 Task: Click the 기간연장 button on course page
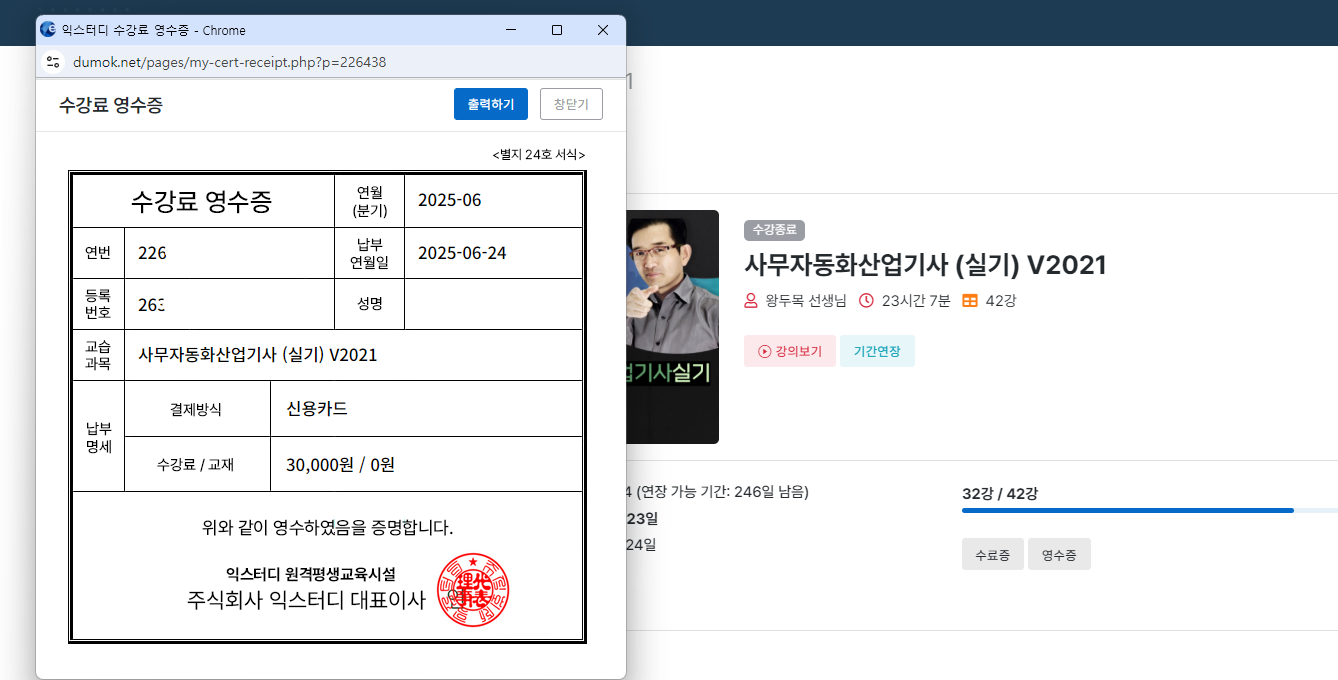(x=877, y=351)
